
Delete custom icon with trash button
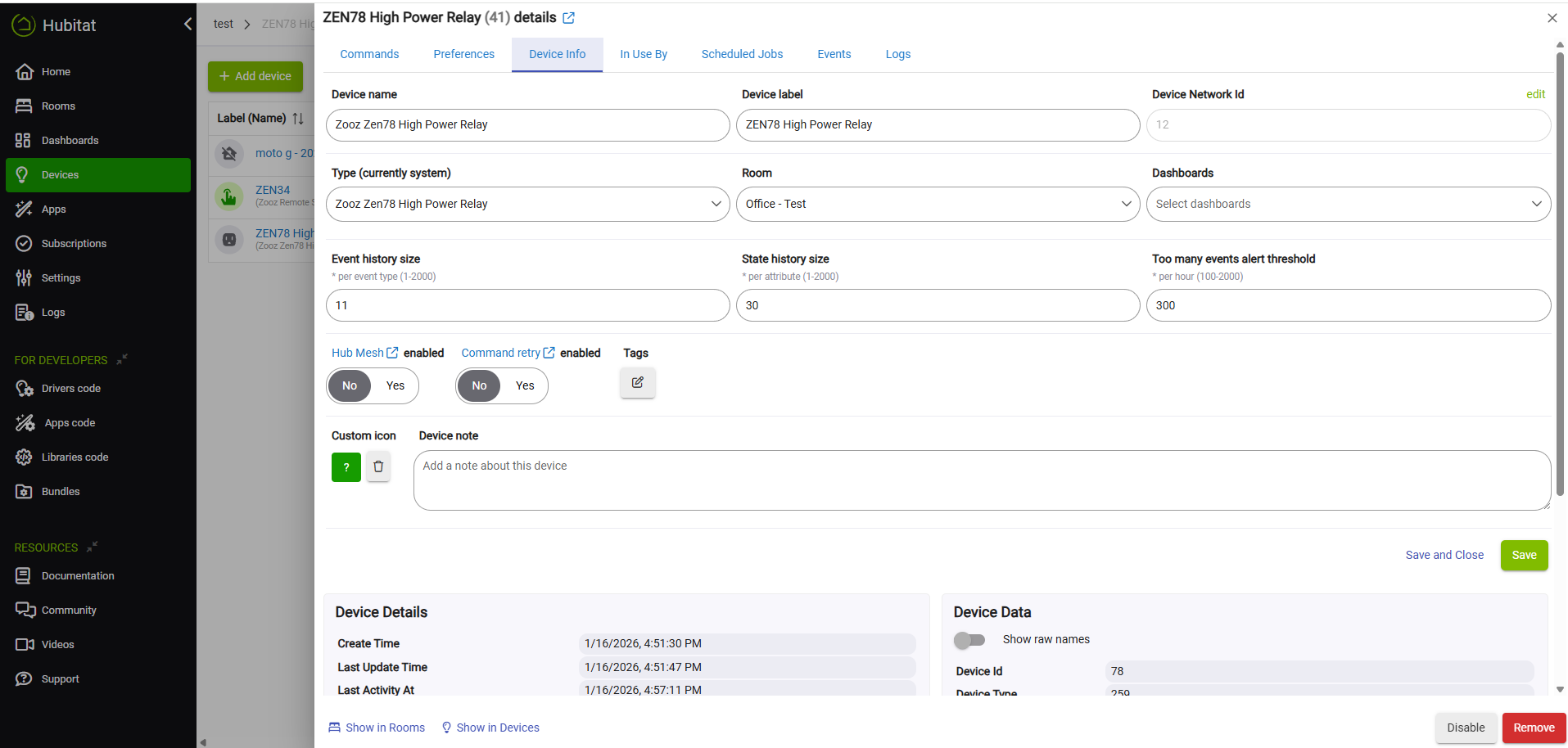[378, 466]
